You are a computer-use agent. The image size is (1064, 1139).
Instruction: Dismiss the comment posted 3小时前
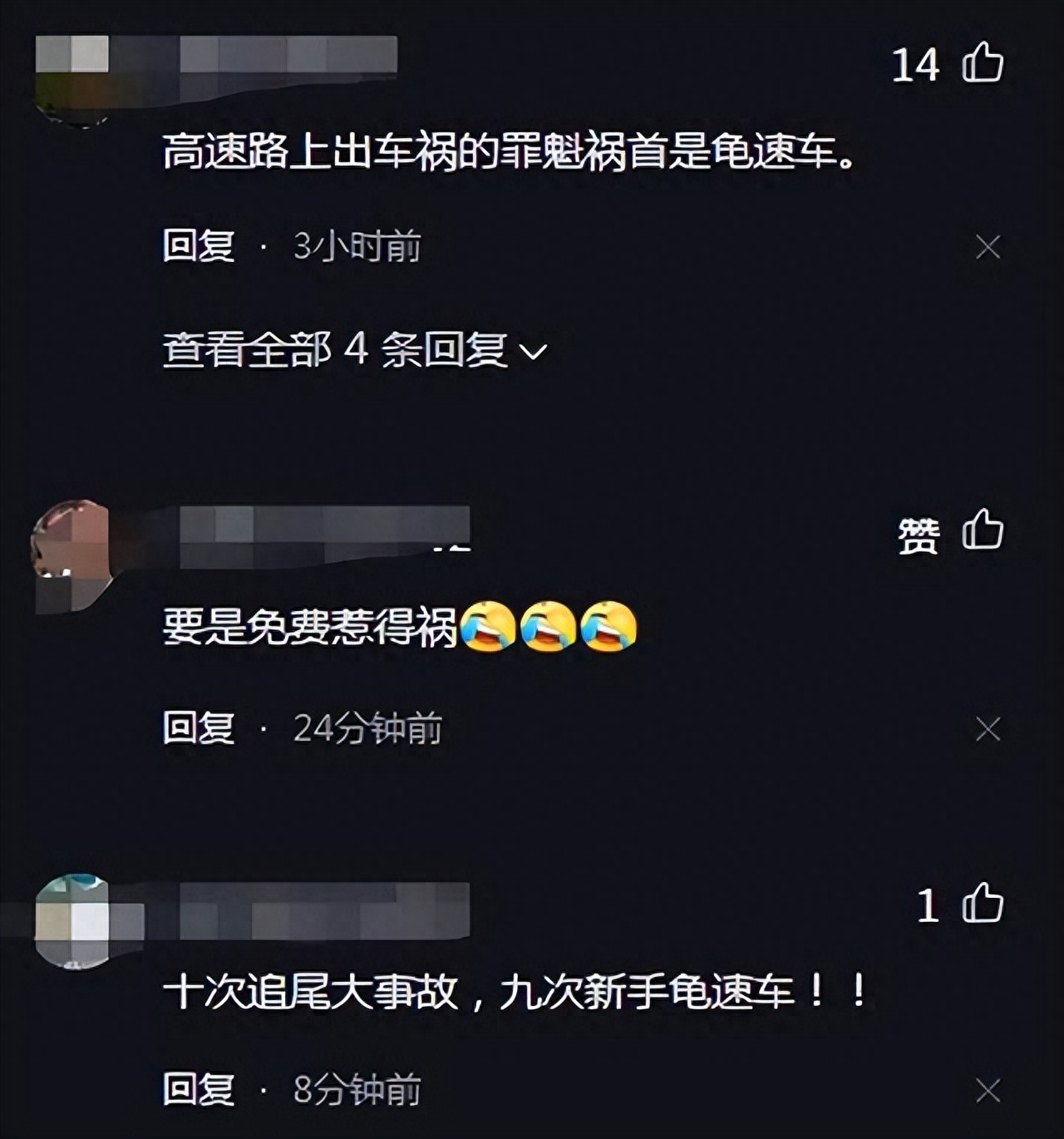pos(988,247)
